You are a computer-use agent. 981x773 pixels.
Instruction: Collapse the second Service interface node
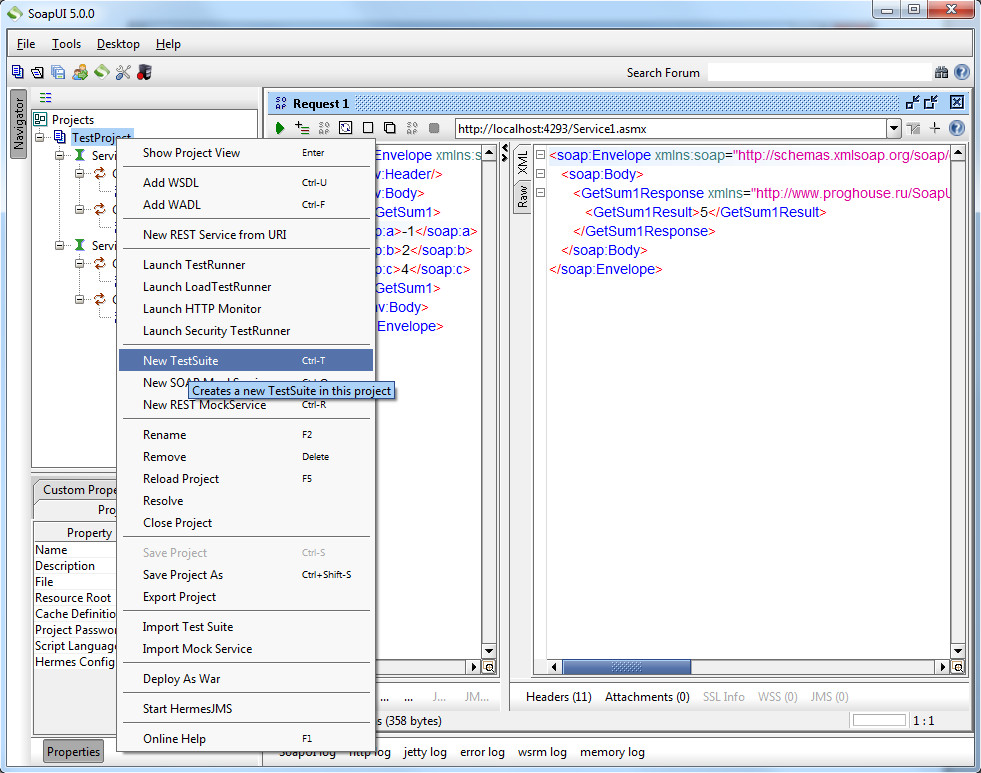pyautogui.click(x=59, y=245)
